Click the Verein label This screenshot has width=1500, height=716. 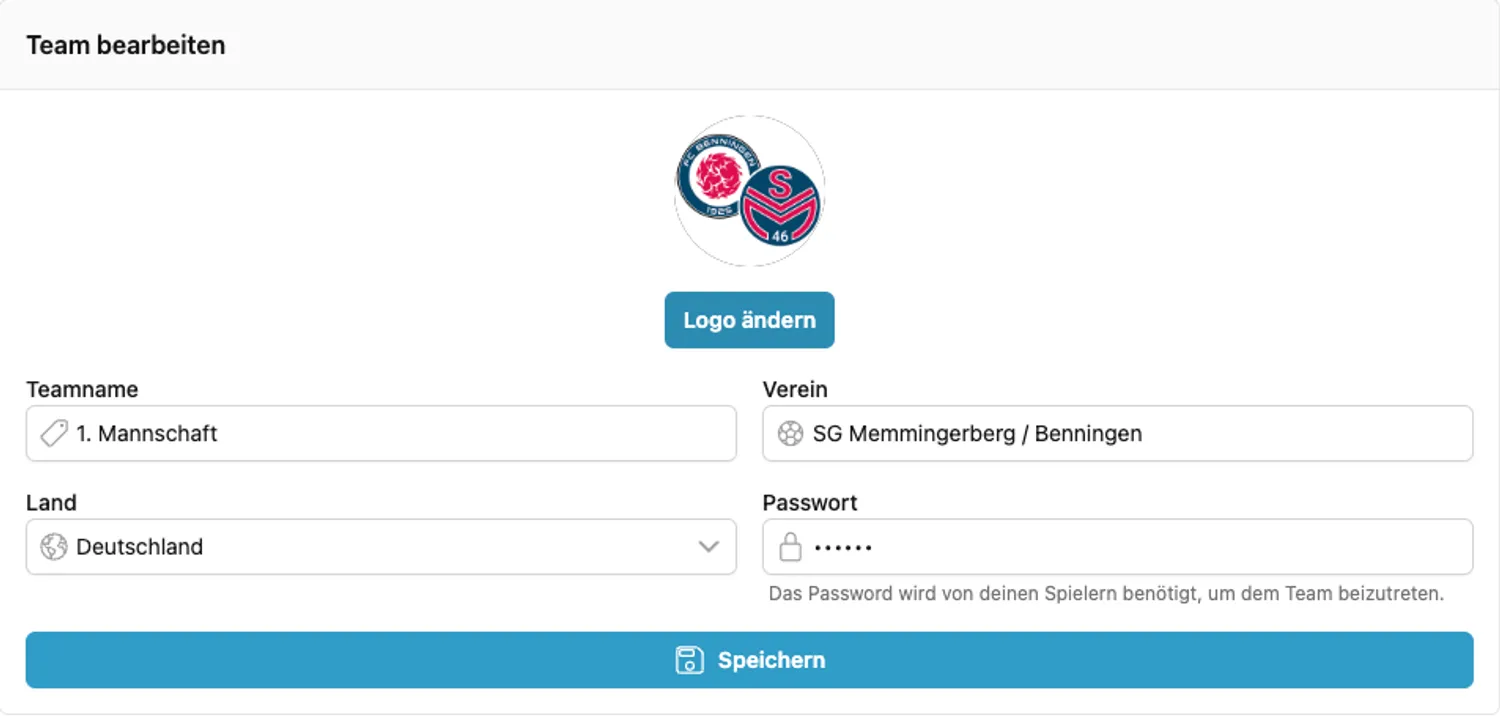795,389
